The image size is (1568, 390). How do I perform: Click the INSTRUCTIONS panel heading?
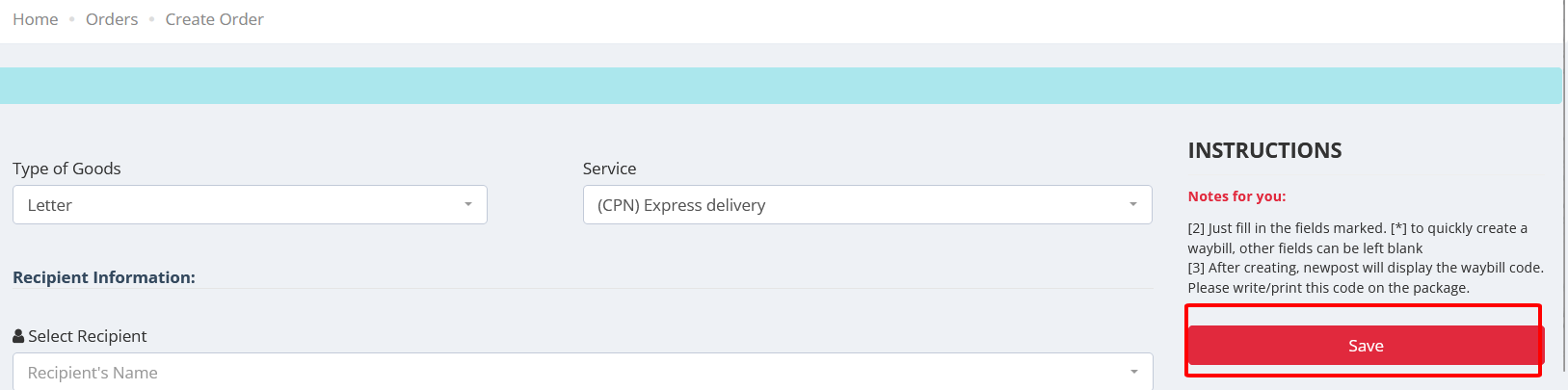pyautogui.click(x=1264, y=150)
